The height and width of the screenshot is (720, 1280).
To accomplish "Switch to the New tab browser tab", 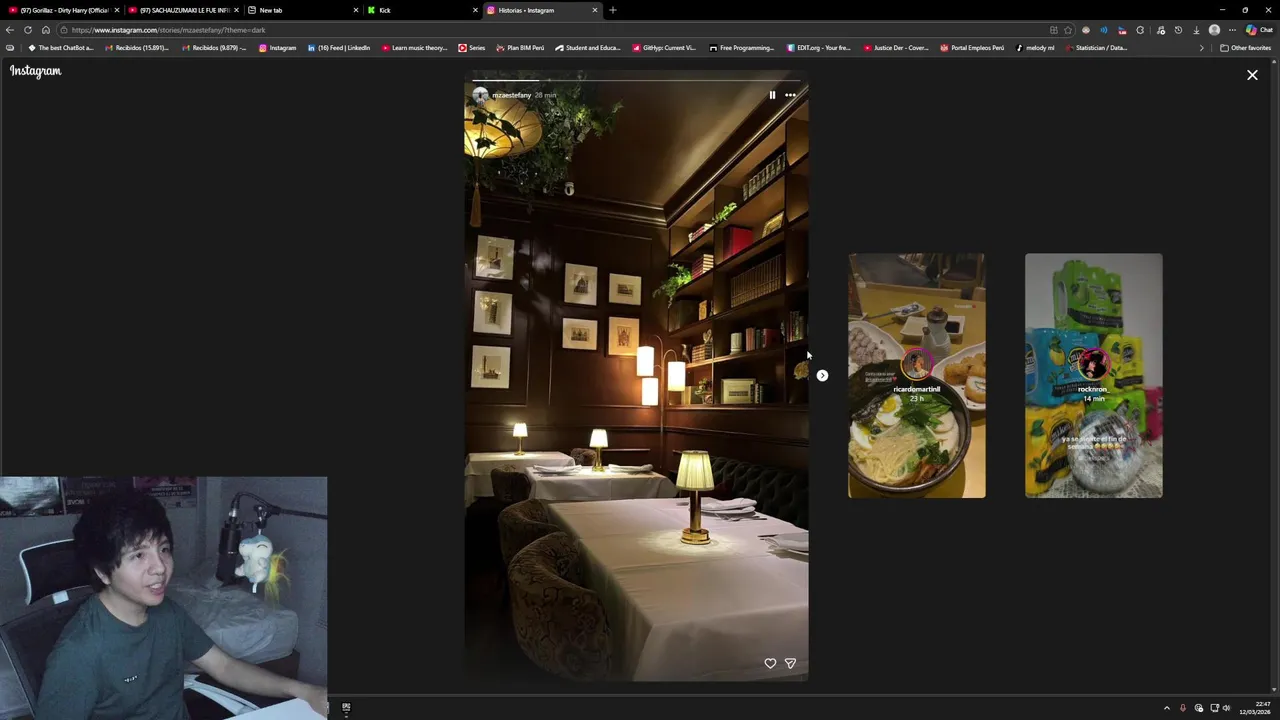I will point(302,10).
